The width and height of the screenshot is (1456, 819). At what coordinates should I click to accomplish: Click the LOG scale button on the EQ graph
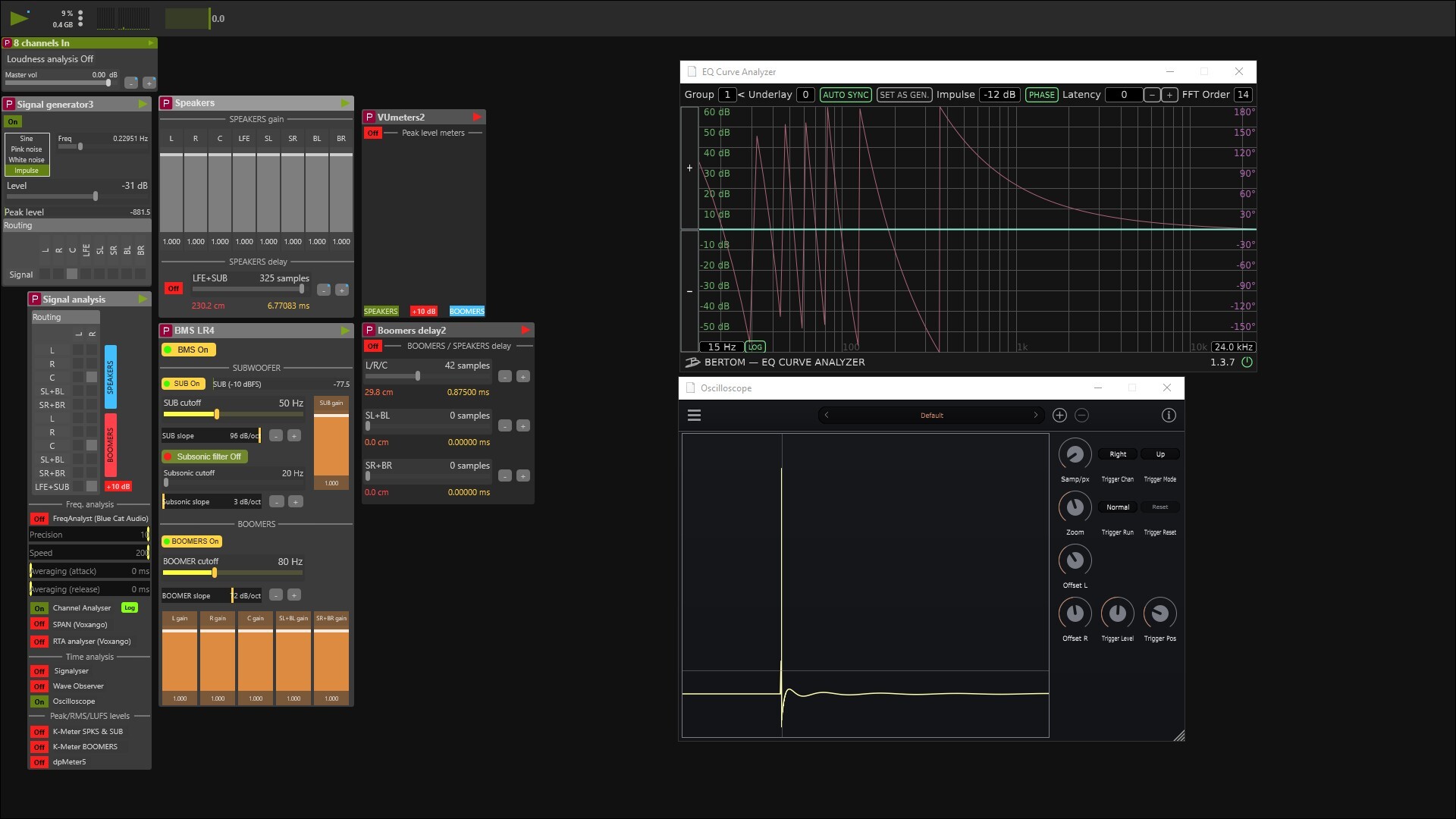(755, 347)
